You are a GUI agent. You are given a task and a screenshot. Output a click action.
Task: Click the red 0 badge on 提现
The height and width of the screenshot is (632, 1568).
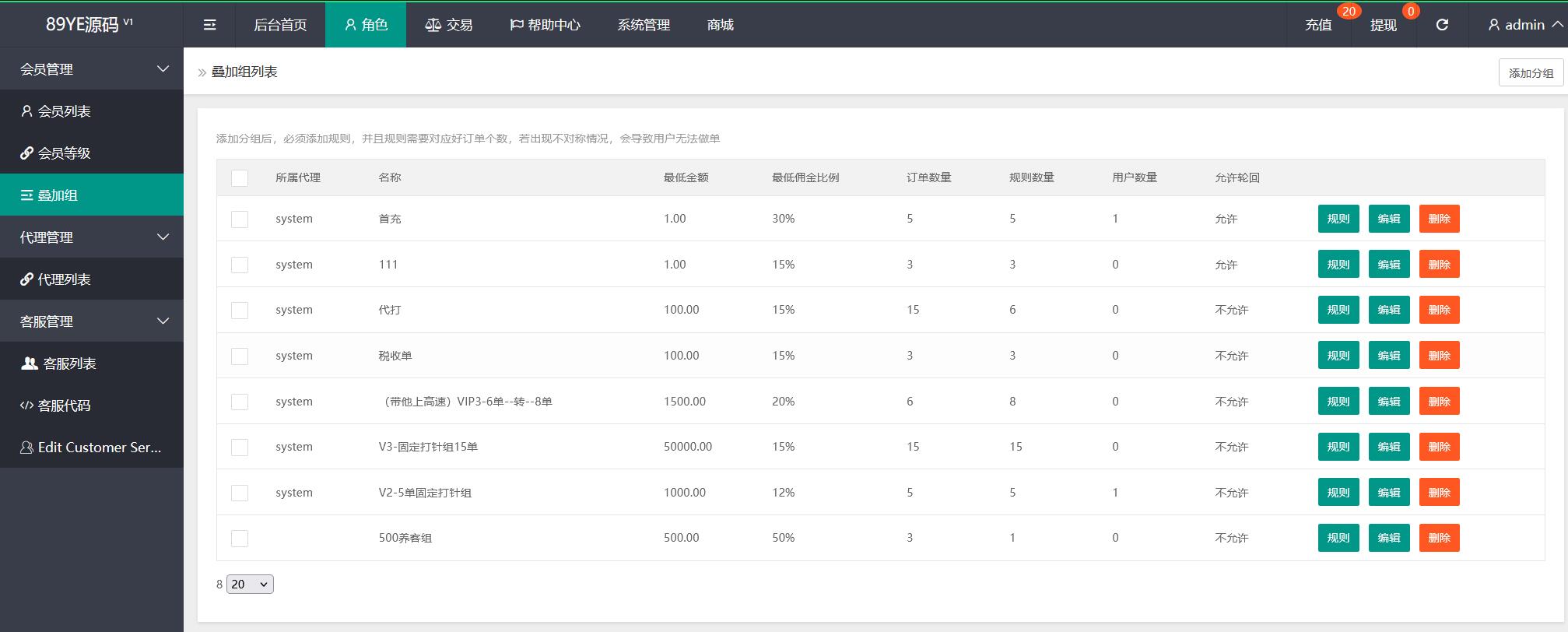[1410, 11]
